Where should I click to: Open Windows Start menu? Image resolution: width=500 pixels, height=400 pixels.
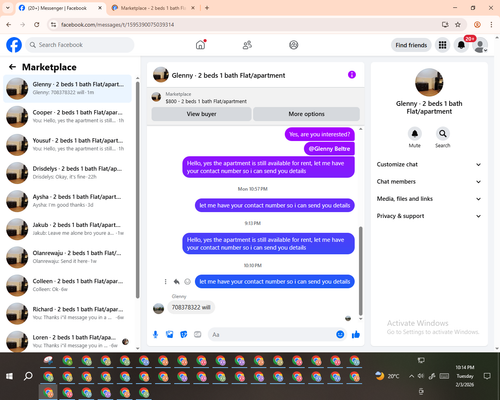tap(9, 376)
